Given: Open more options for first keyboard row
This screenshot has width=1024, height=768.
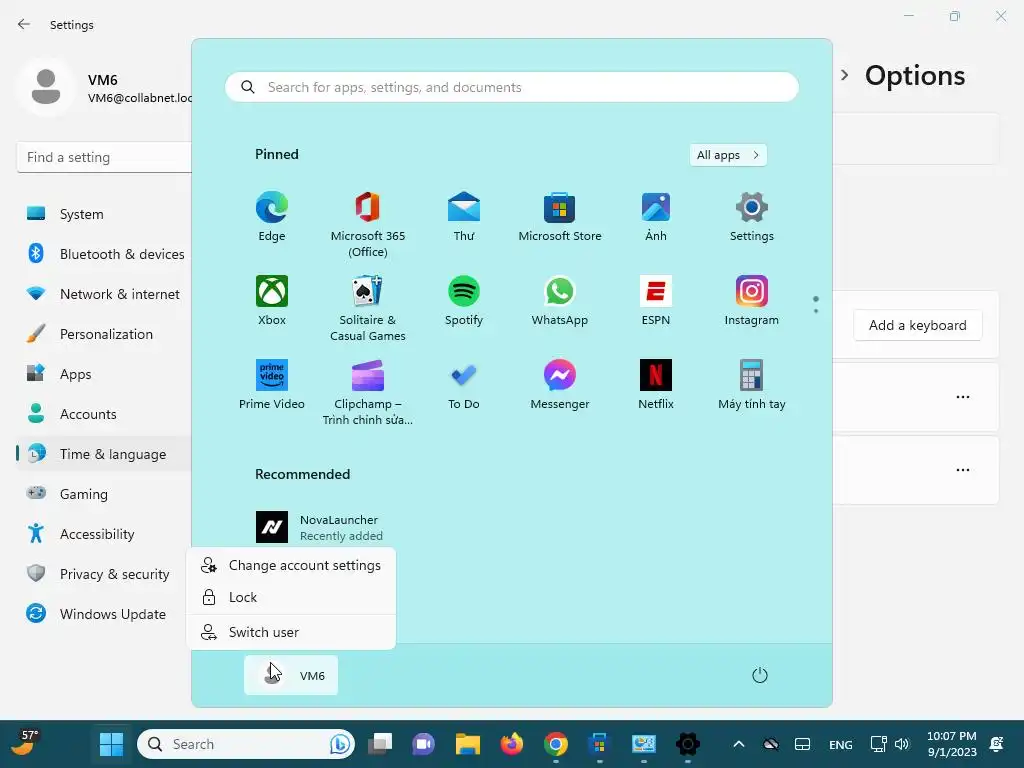Looking at the screenshot, I should (x=963, y=396).
